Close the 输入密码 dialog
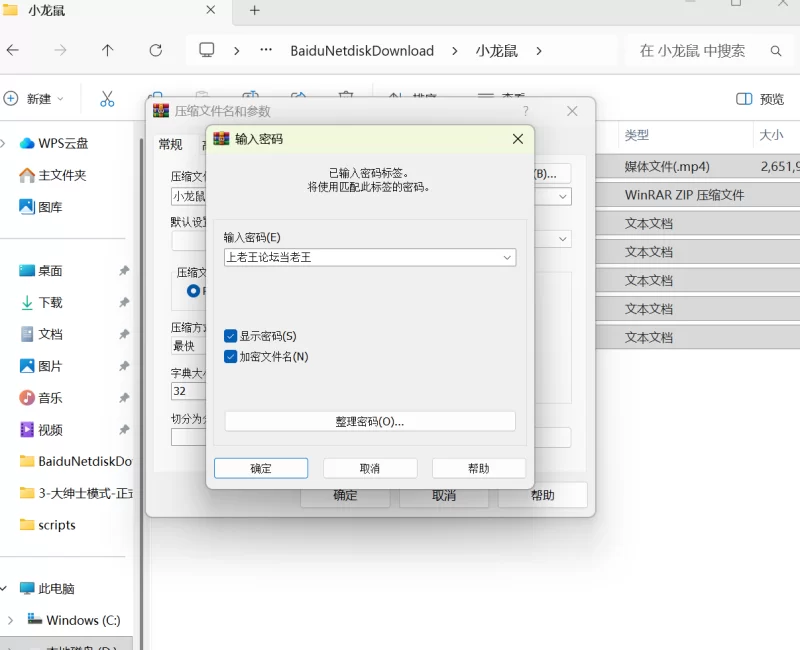800x650 pixels. pyautogui.click(x=517, y=139)
